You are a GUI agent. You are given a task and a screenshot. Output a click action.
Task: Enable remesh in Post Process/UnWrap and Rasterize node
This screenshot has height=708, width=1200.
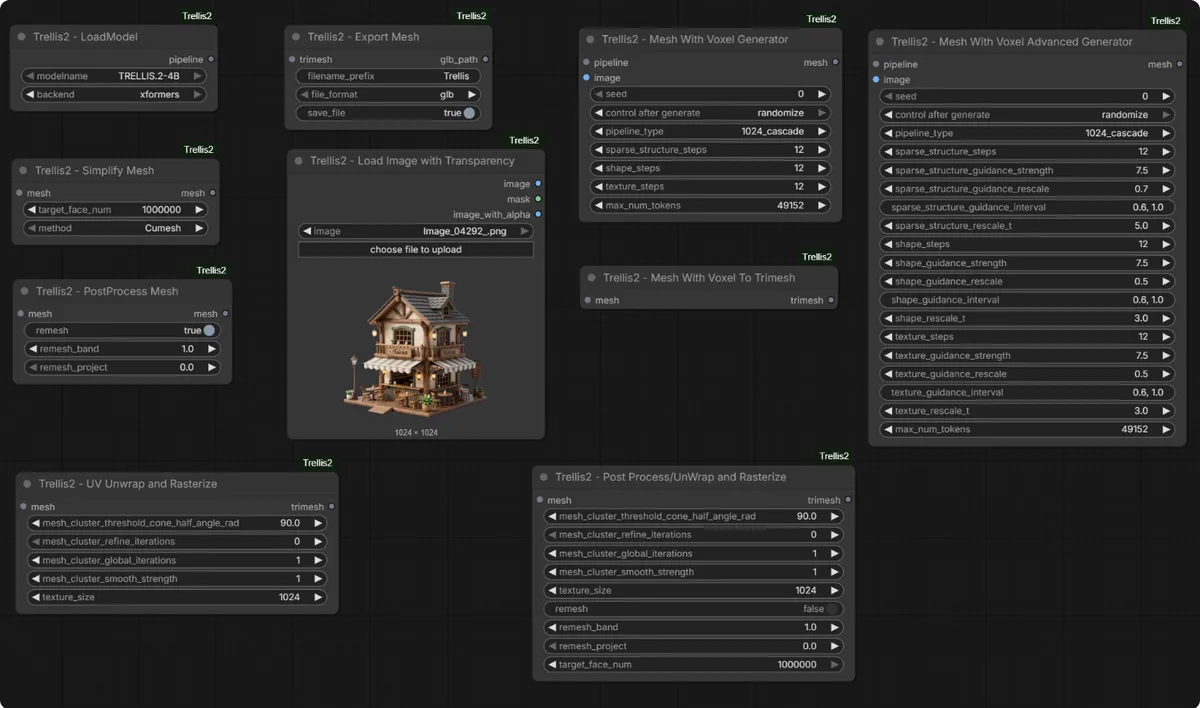coord(833,609)
